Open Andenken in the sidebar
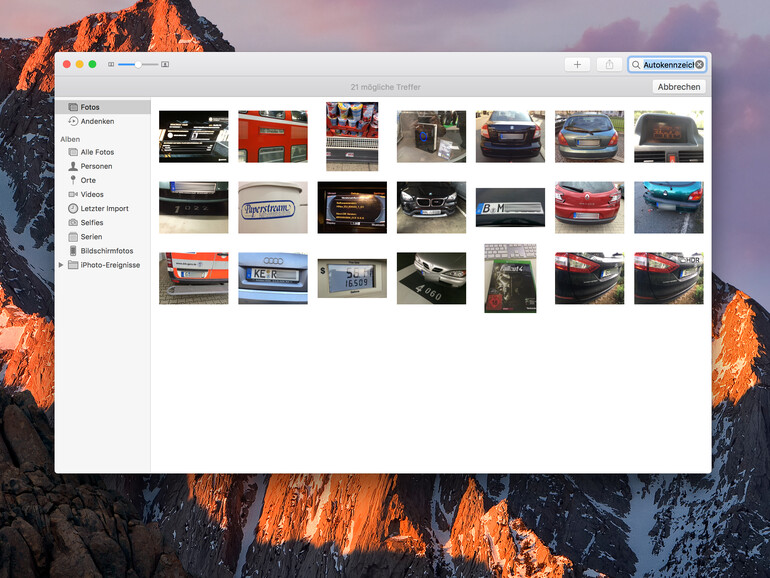Image resolution: width=770 pixels, height=578 pixels. (97, 121)
